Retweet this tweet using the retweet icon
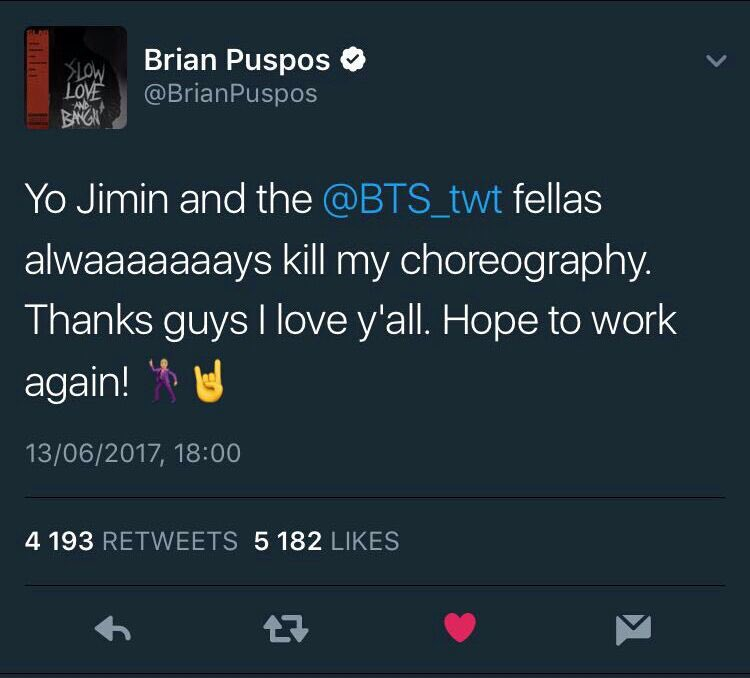This screenshot has height=678, width=750. point(286,628)
